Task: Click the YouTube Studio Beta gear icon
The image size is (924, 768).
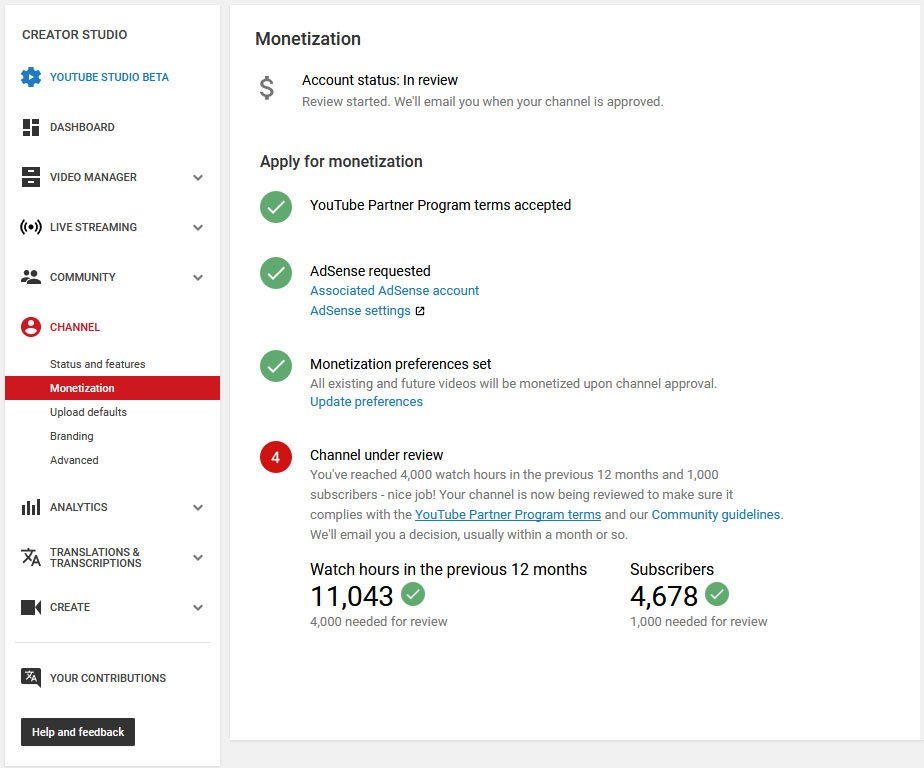Action: pyautogui.click(x=31, y=77)
